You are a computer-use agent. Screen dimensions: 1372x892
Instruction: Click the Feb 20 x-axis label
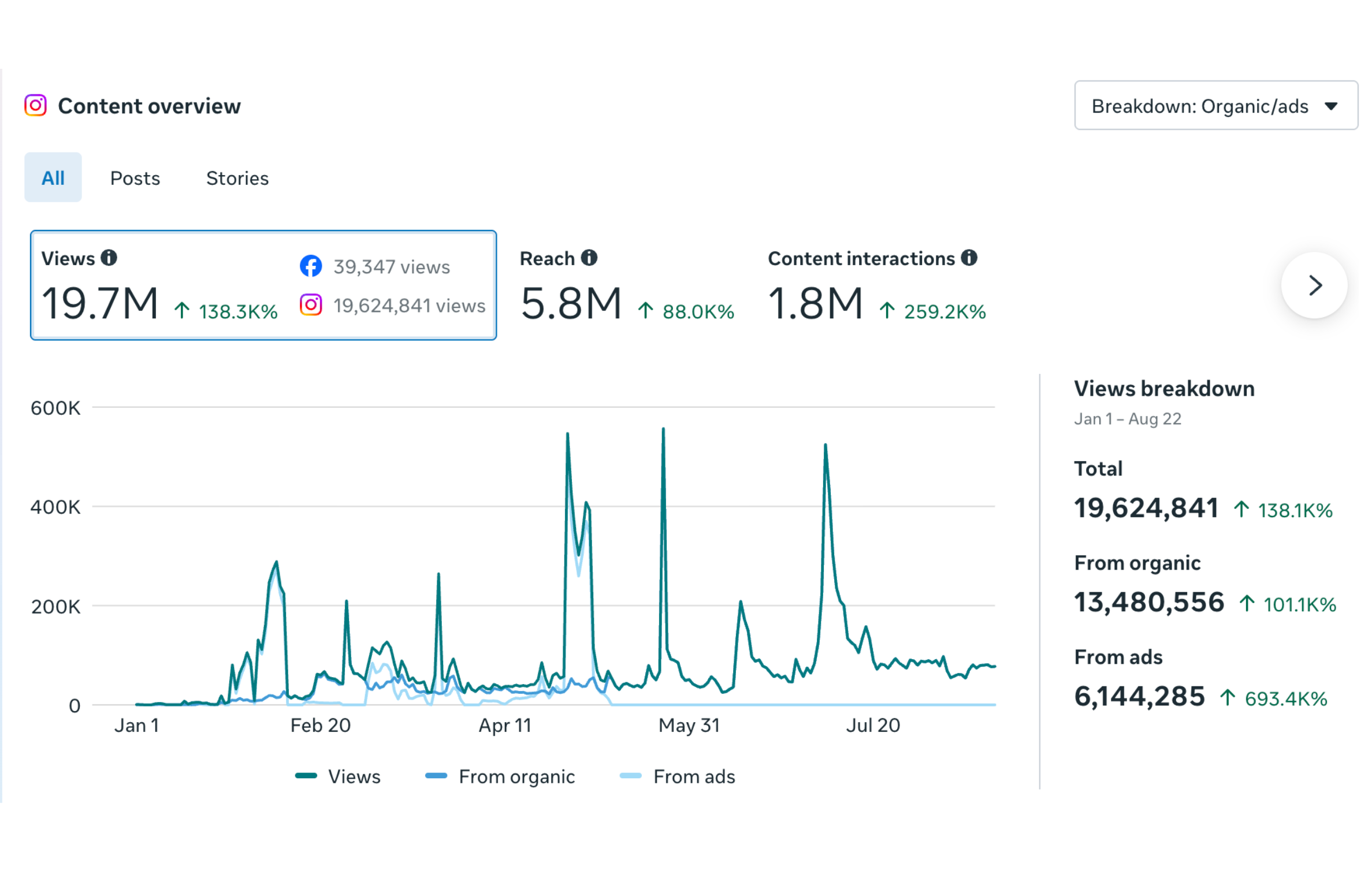pos(321,725)
